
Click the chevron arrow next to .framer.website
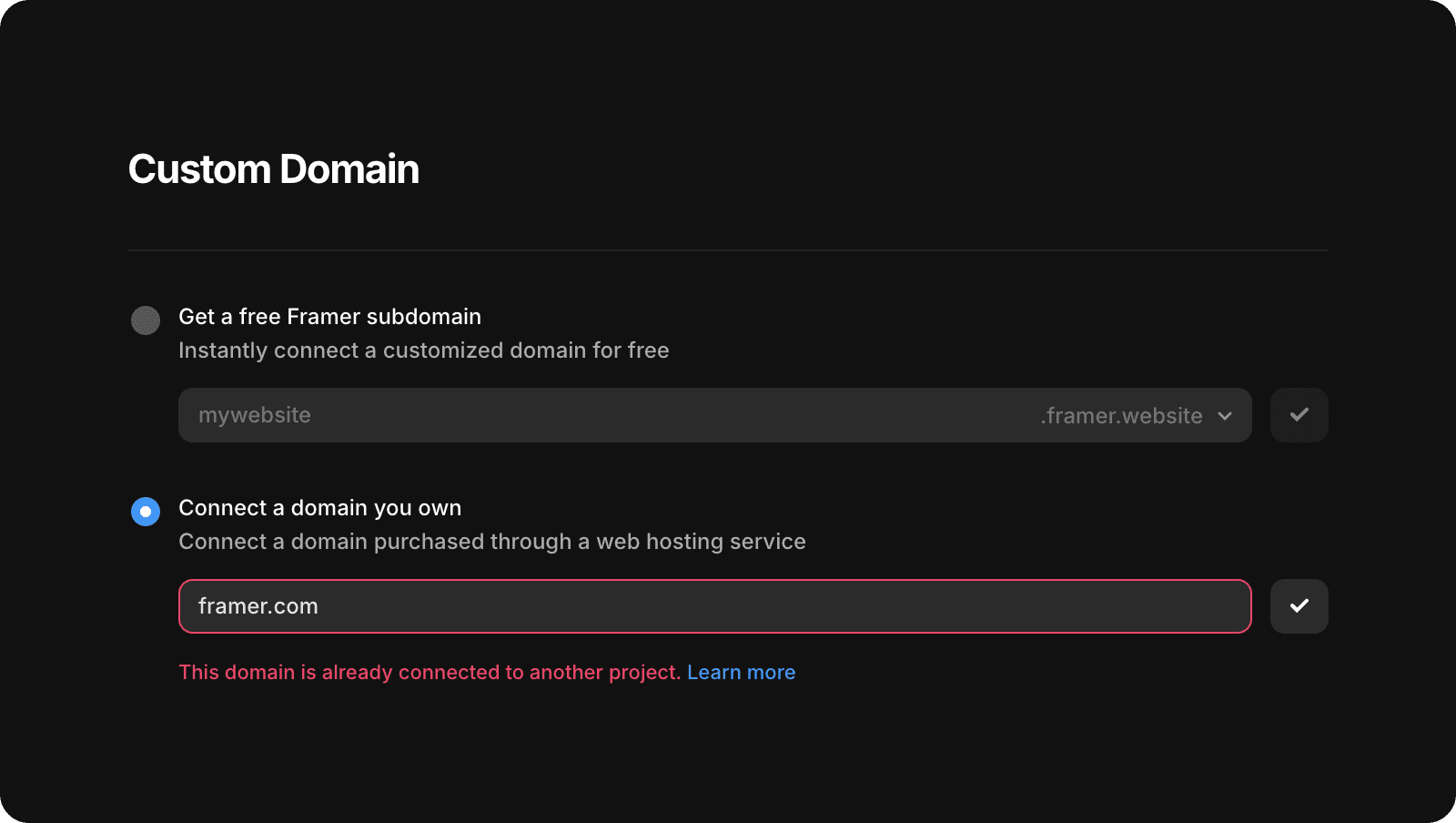pos(1225,416)
